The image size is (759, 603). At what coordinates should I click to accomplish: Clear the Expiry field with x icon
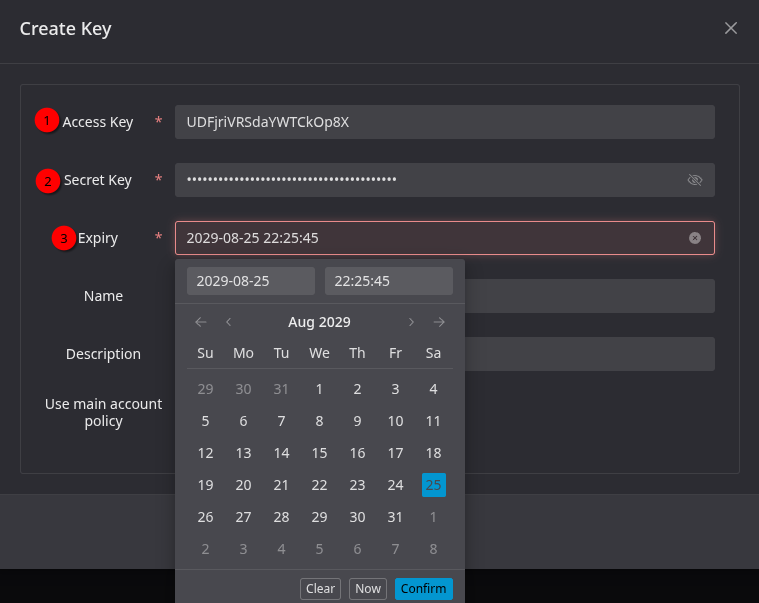[x=695, y=238]
